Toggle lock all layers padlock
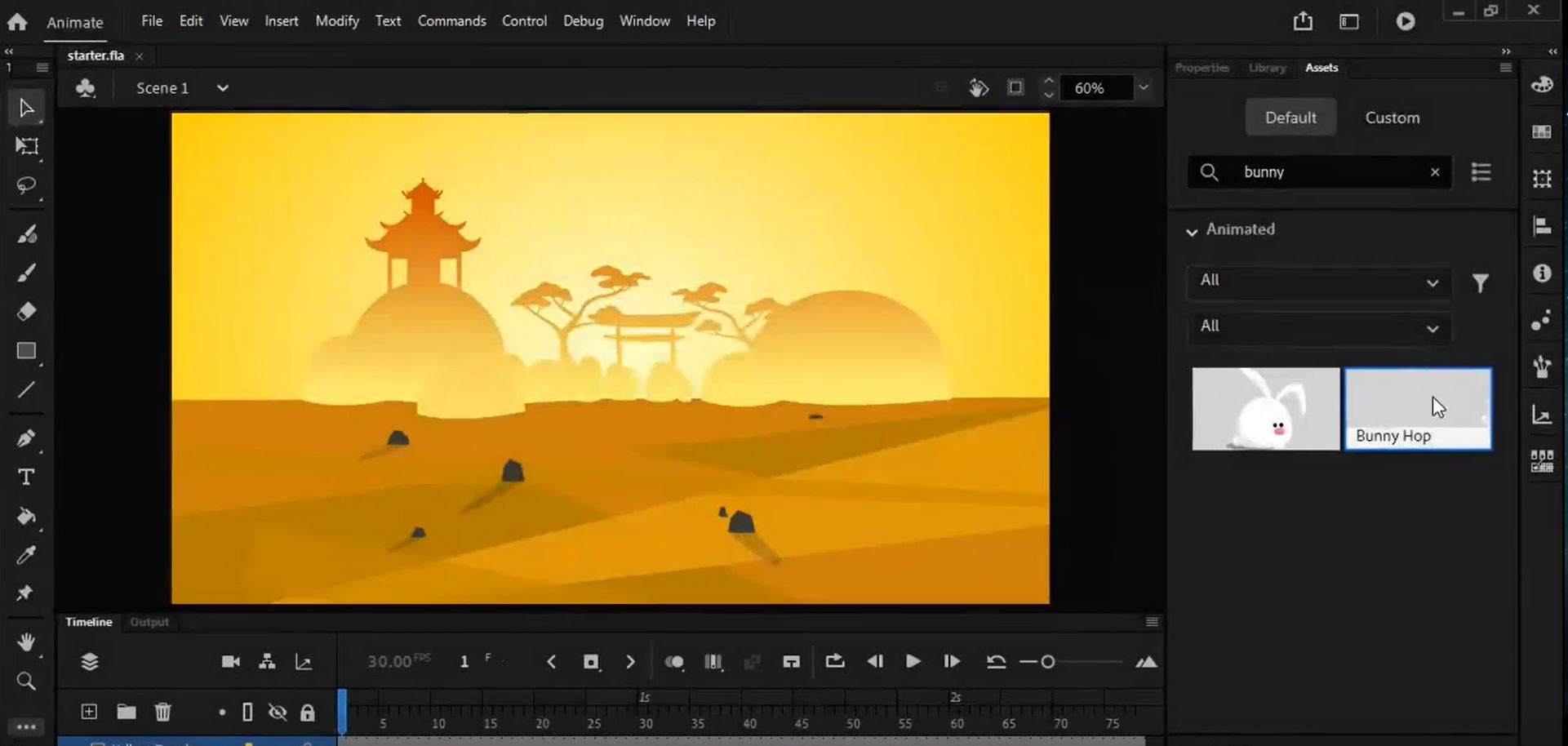The width and height of the screenshot is (1568, 746). (x=307, y=713)
